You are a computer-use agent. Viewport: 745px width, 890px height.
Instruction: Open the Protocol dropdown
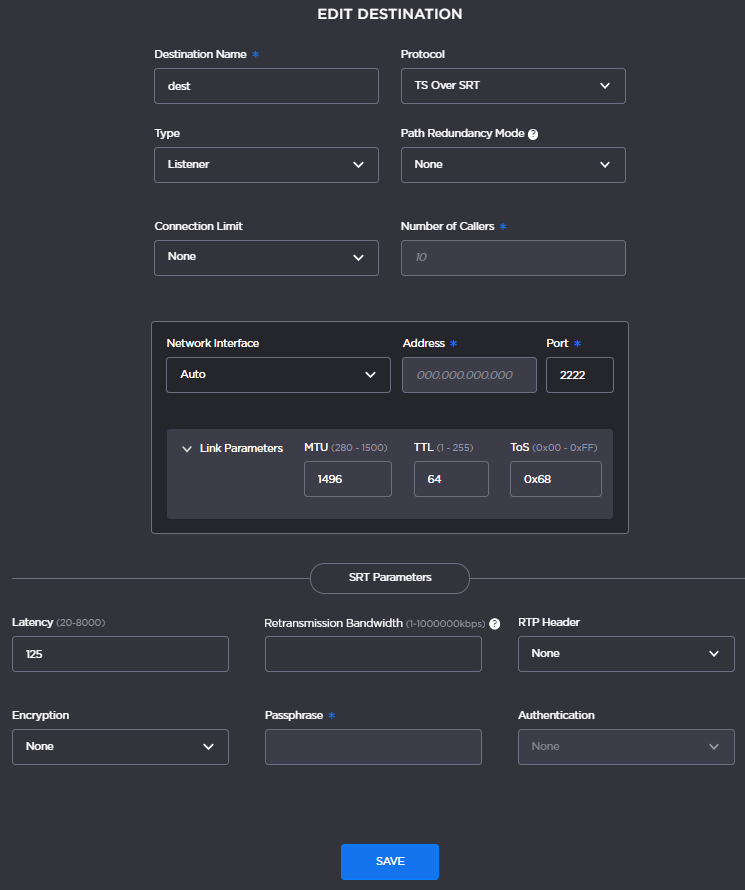tap(513, 86)
